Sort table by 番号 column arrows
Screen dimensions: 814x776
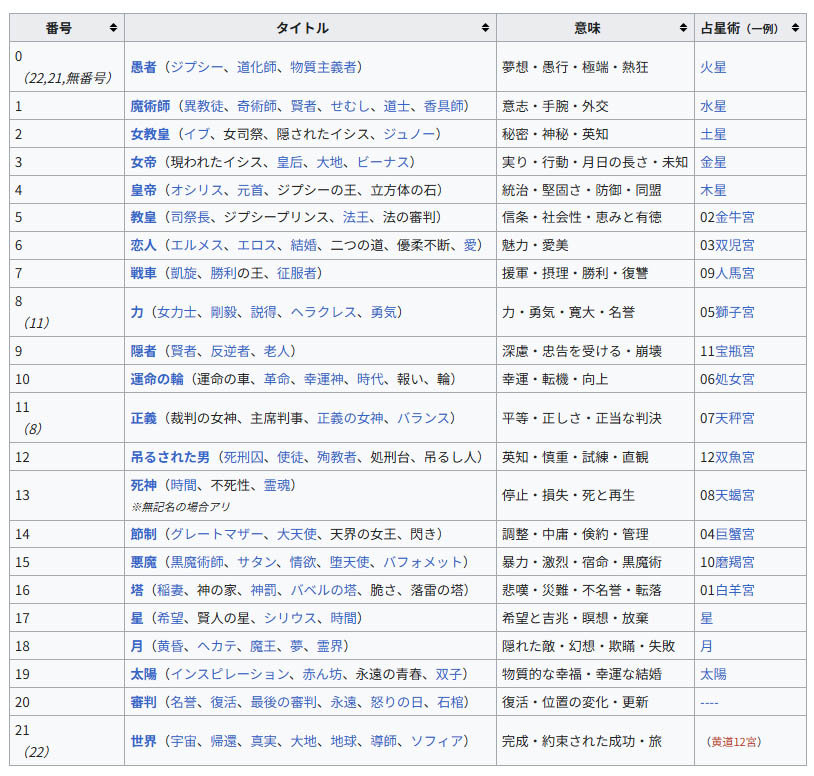(x=112, y=28)
